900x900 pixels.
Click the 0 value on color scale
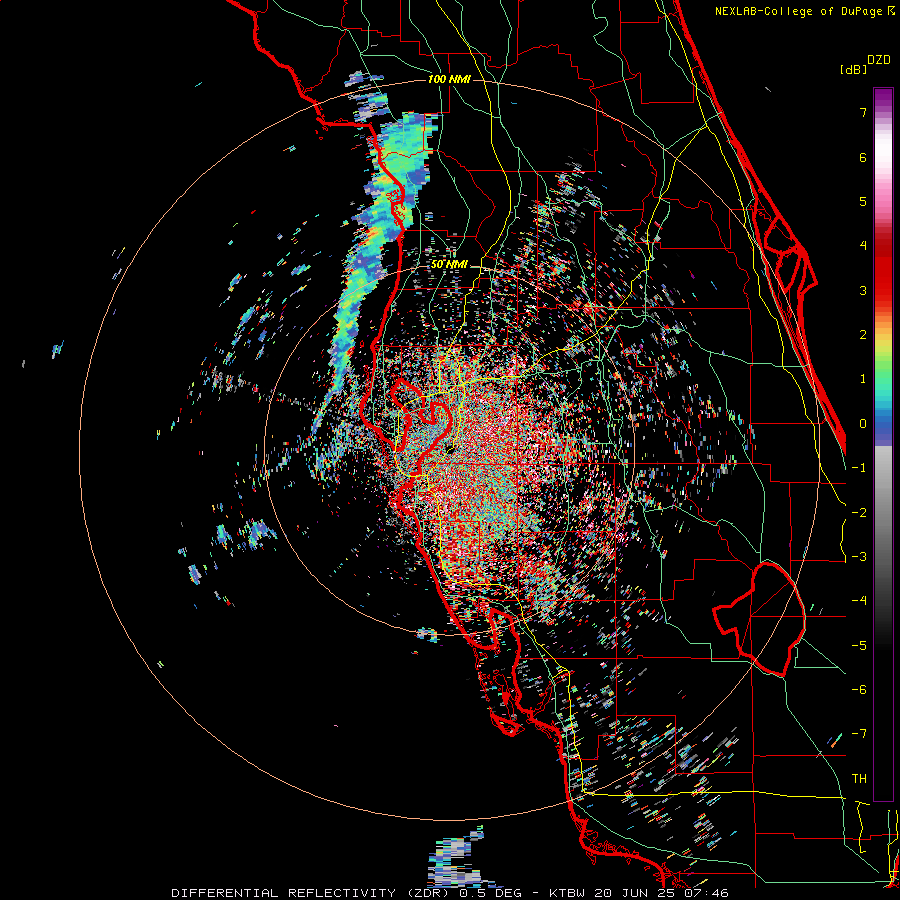[863, 424]
